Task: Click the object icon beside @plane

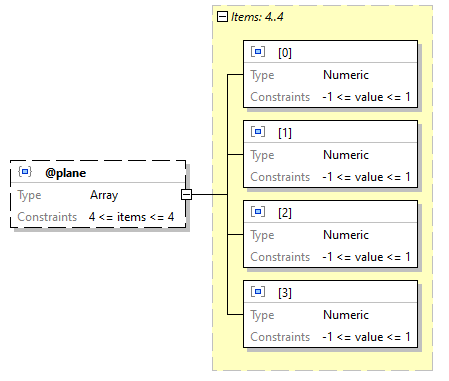Action: click(x=25, y=172)
